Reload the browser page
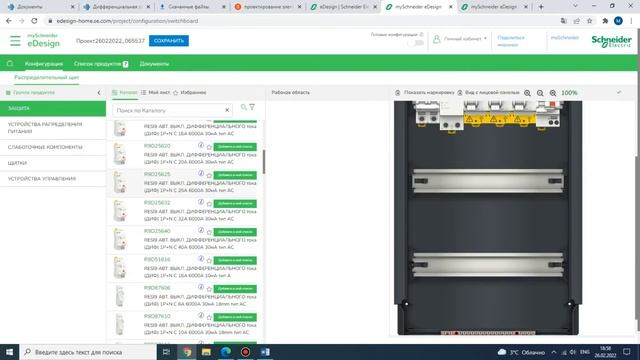The height and width of the screenshot is (360, 640). click(x=34, y=21)
